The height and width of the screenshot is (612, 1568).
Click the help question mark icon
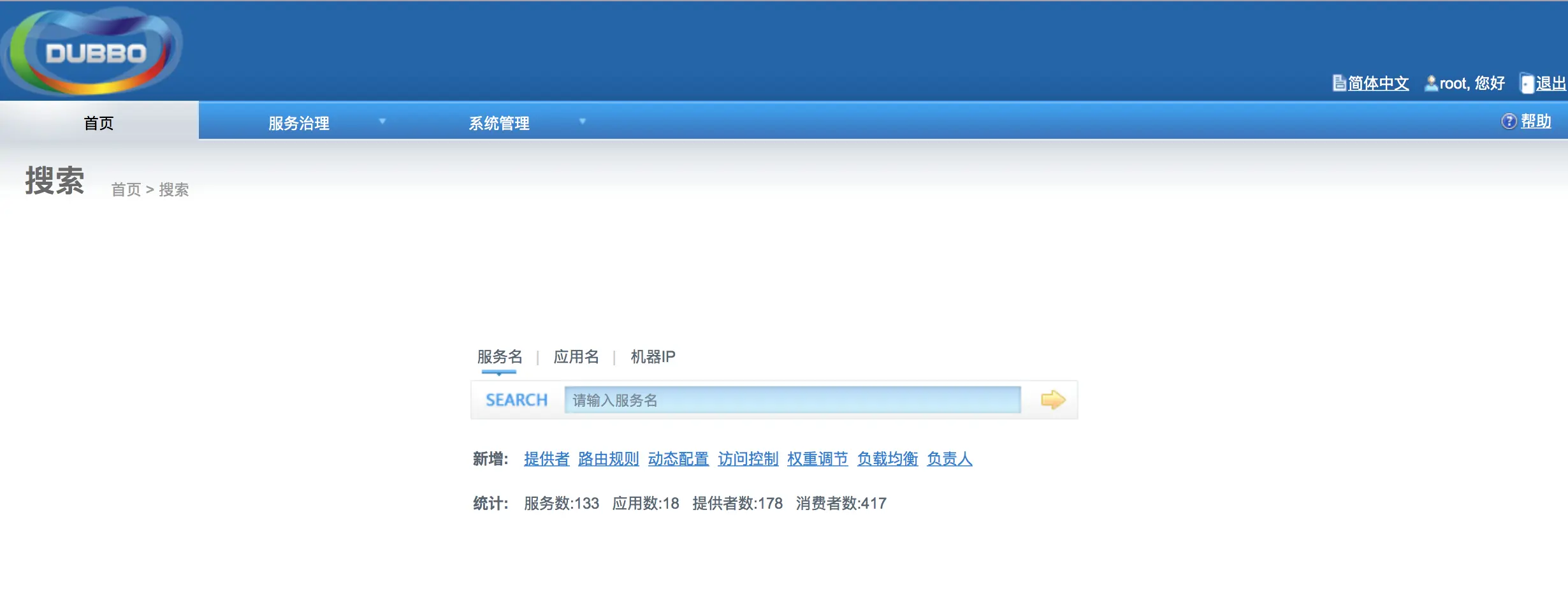1509,121
